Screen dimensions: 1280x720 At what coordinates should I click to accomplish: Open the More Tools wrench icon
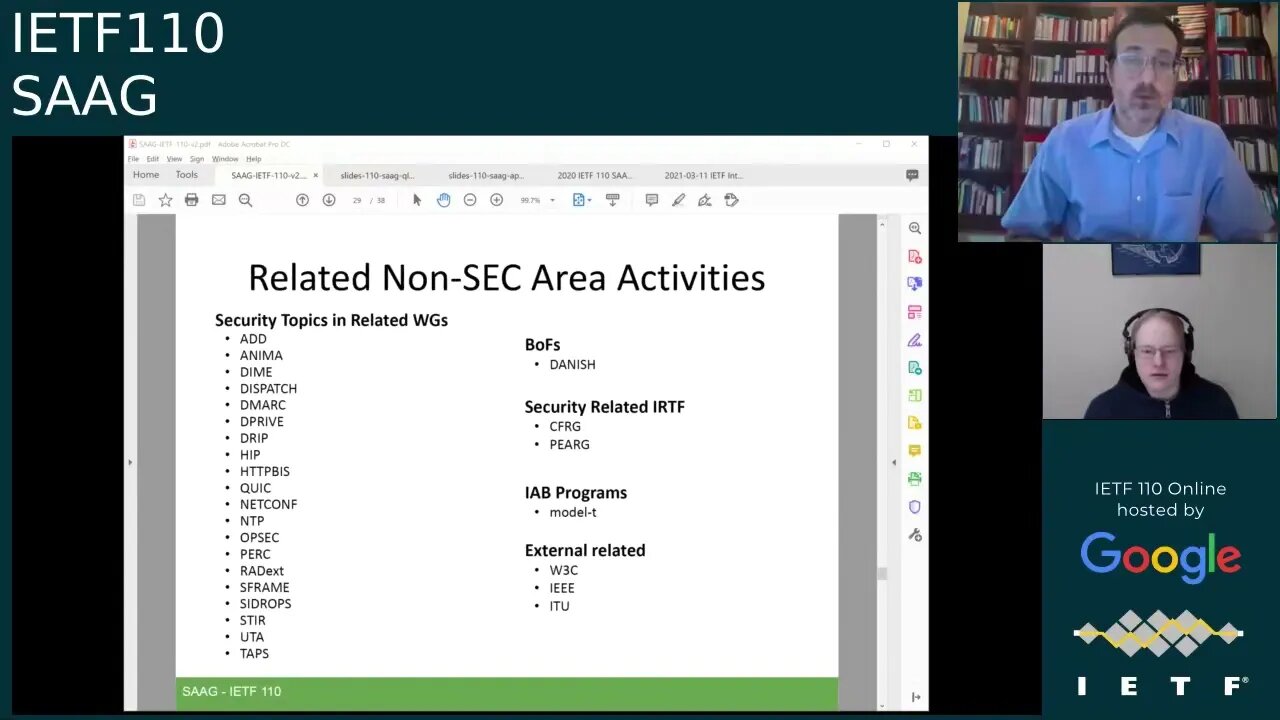click(x=914, y=535)
